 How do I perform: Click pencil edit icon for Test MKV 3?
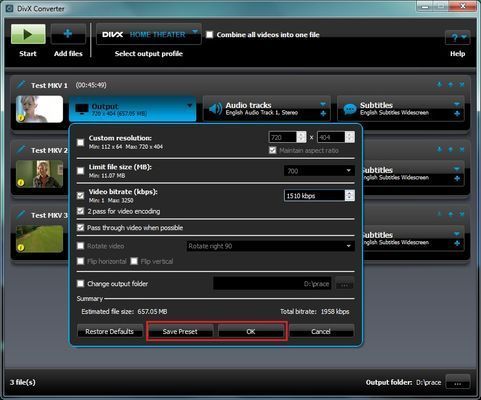[x=21, y=214]
